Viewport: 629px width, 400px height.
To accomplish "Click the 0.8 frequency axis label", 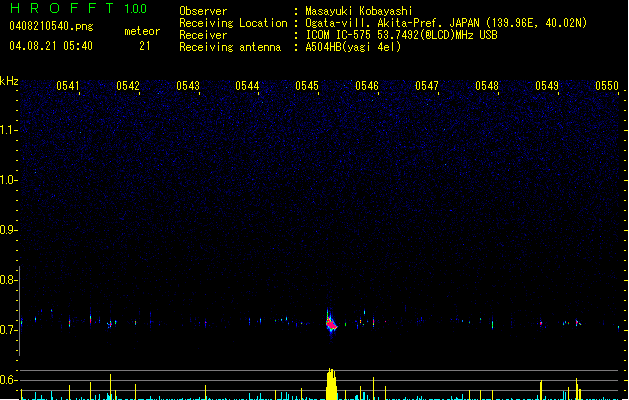I will (9, 280).
